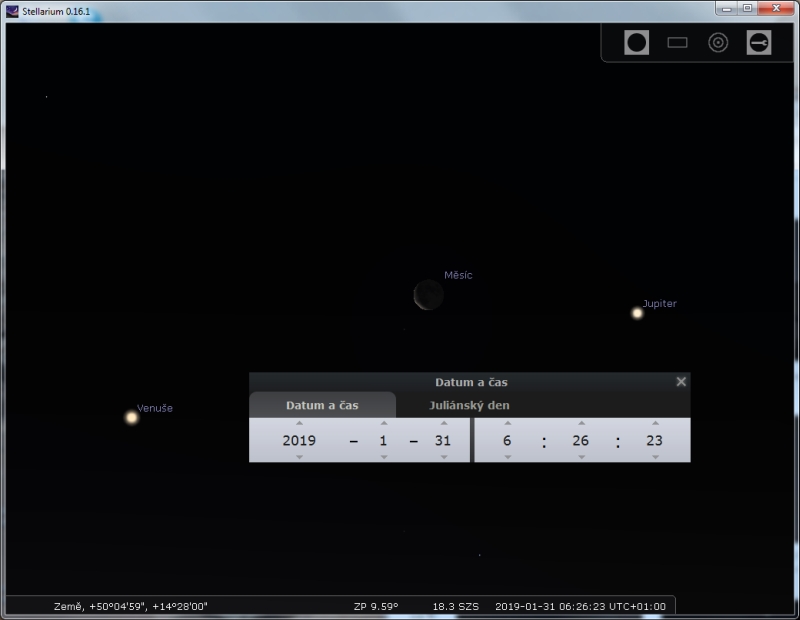Click the Venuše label
The width and height of the screenshot is (800, 620).
pos(155,408)
